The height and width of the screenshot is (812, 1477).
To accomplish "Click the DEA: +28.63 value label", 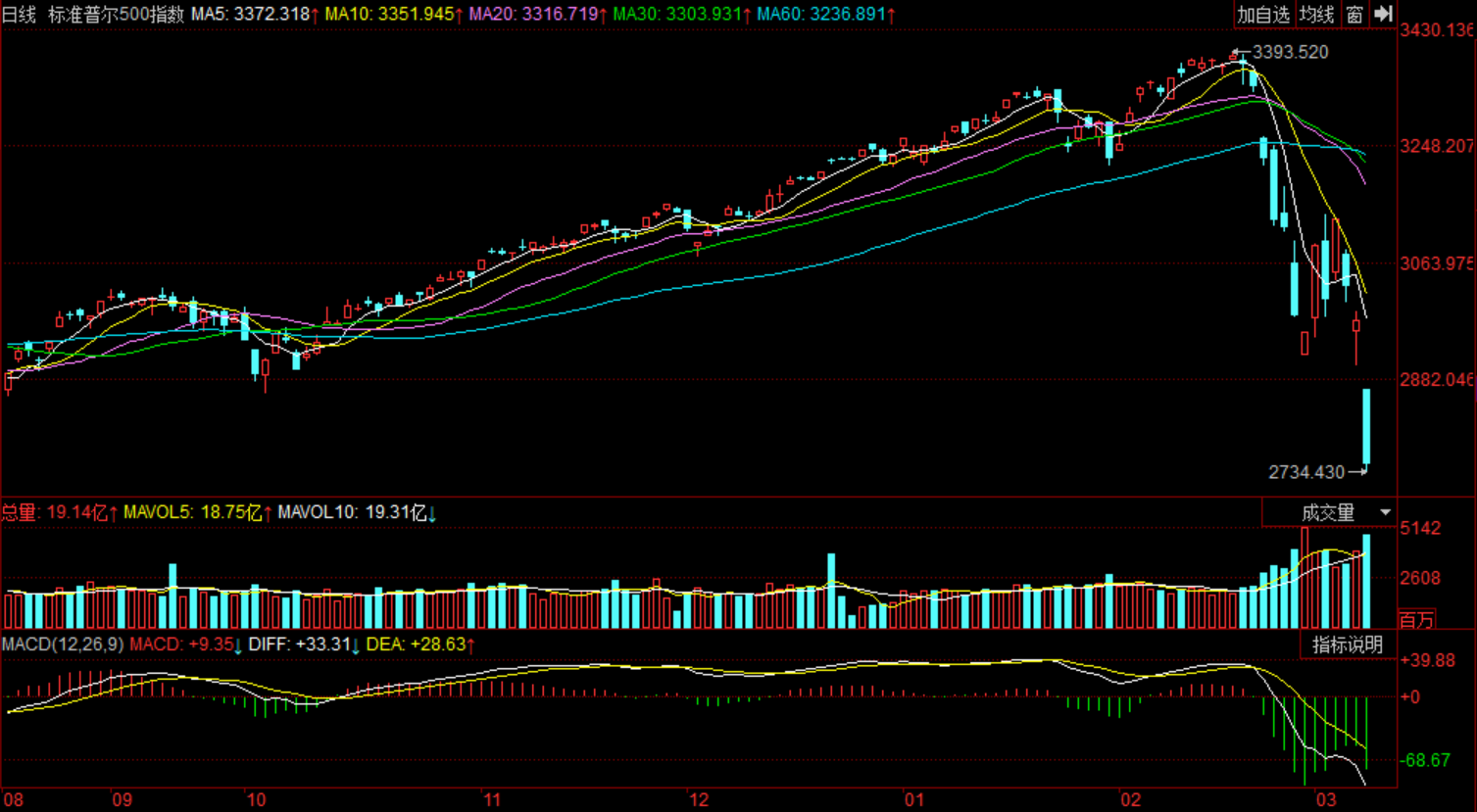I will click(x=421, y=645).
